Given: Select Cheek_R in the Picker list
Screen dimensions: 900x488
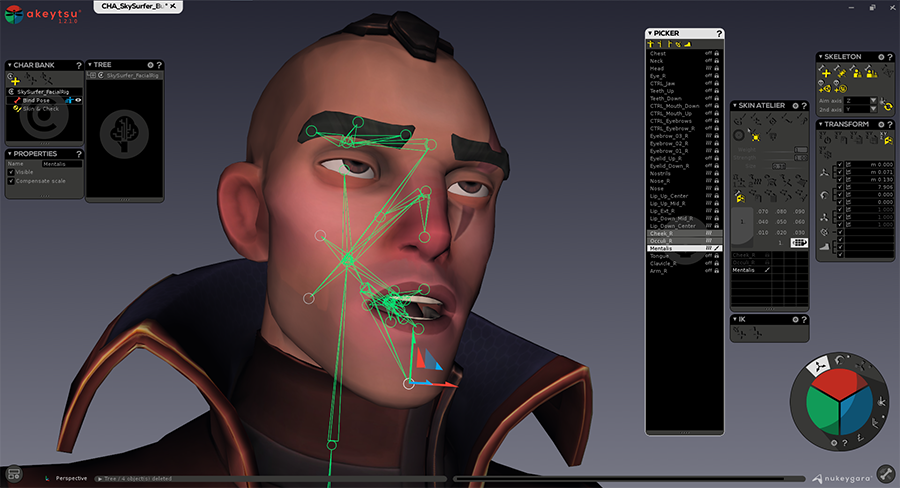Looking at the screenshot, I should point(684,234).
